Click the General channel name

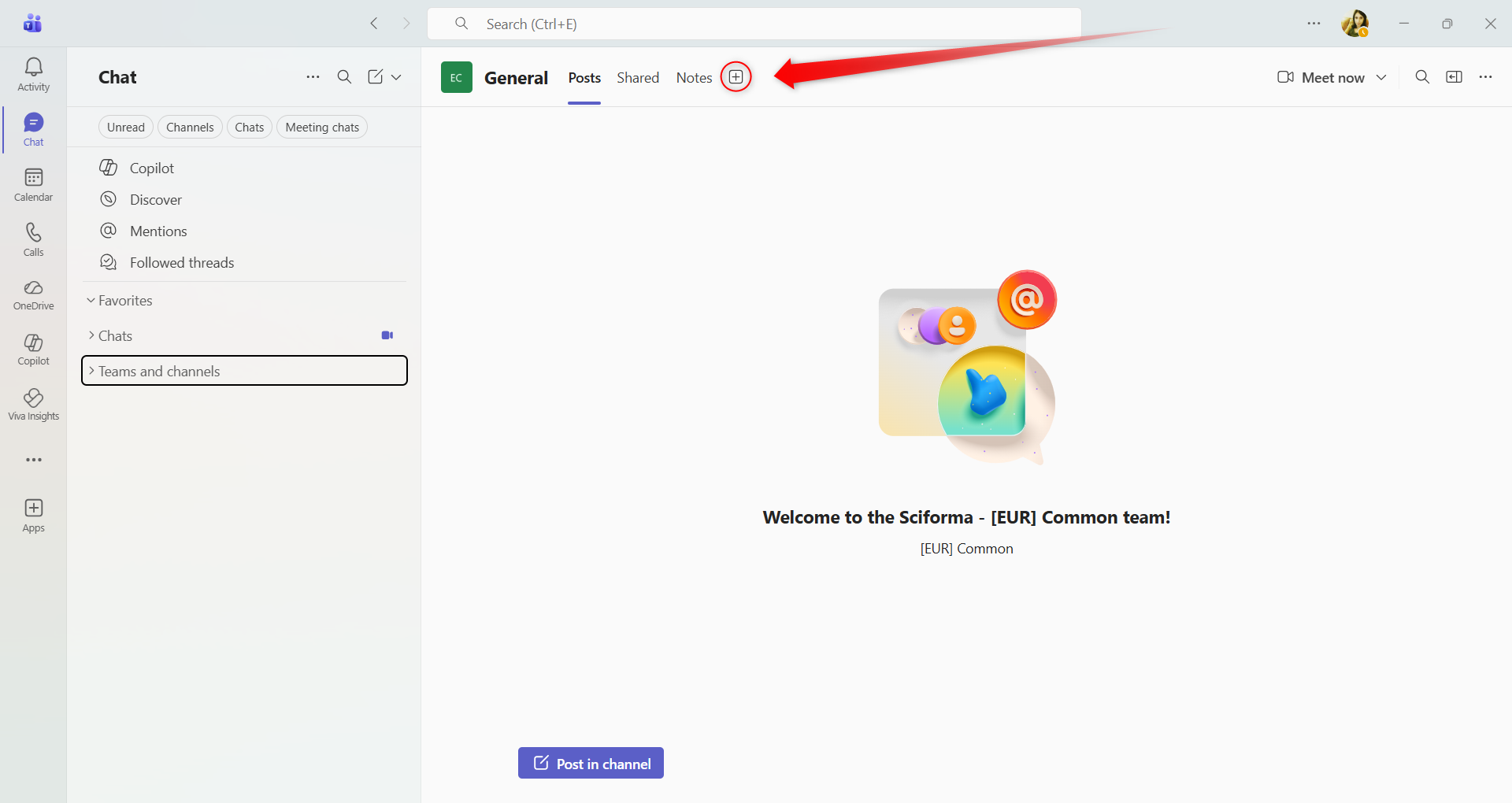tap(516, 78)
